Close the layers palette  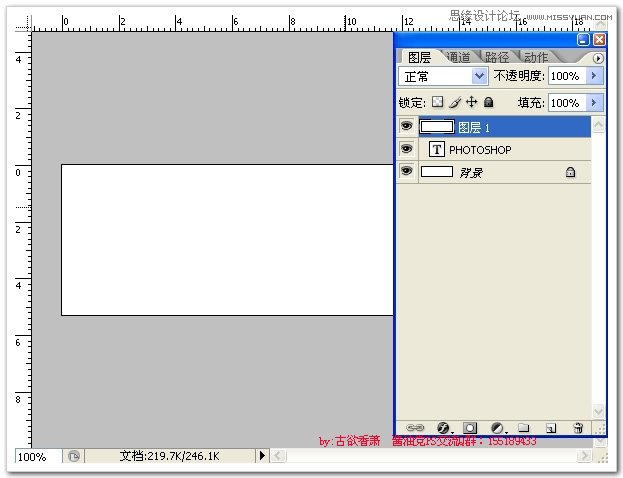[x=599, y=39]
